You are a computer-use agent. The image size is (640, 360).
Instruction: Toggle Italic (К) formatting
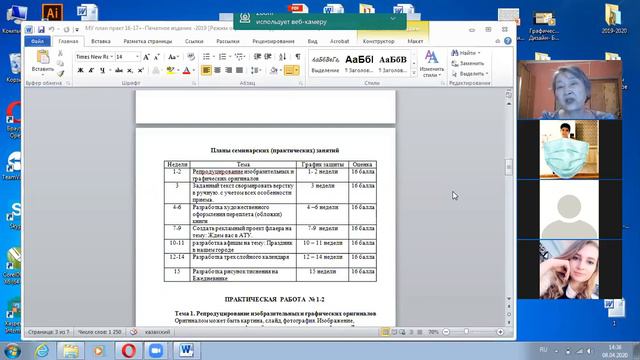91,70
